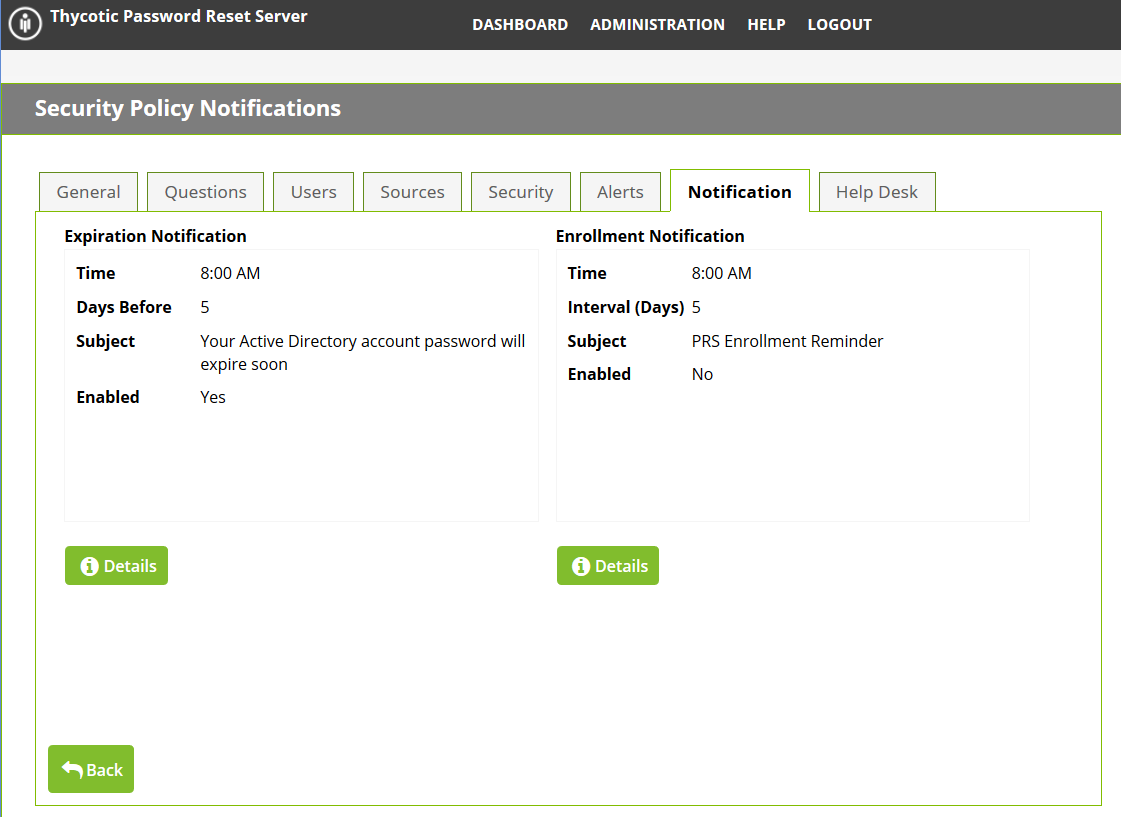View the Alerts tab
Viewport: 1121px width, 817px height.
point(620,192)
